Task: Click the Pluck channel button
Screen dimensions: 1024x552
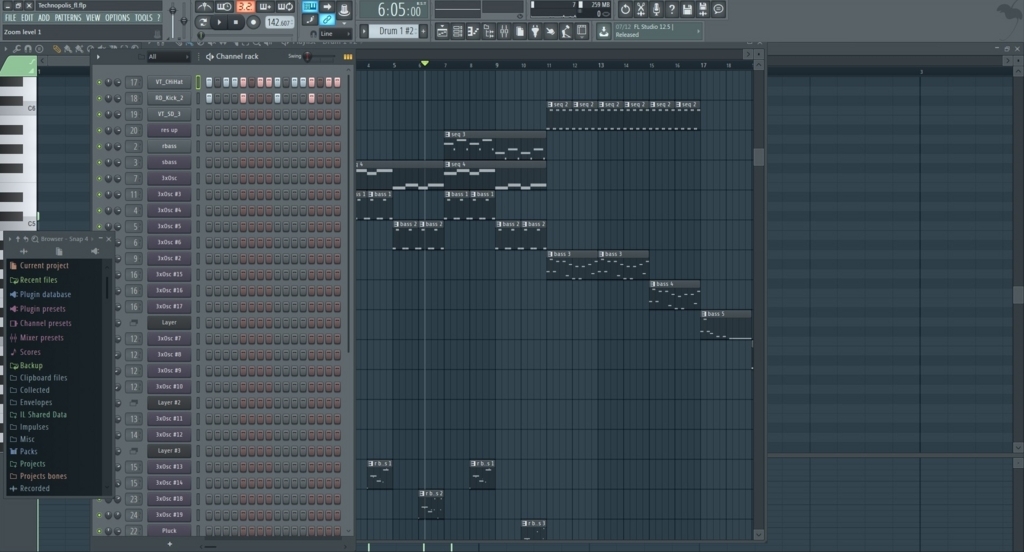Action: click(169, 531)
